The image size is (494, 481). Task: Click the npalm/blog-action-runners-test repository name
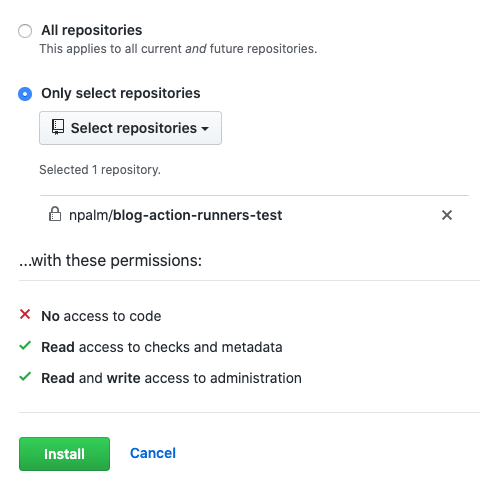pyautogui.click(x=175, y=215)
